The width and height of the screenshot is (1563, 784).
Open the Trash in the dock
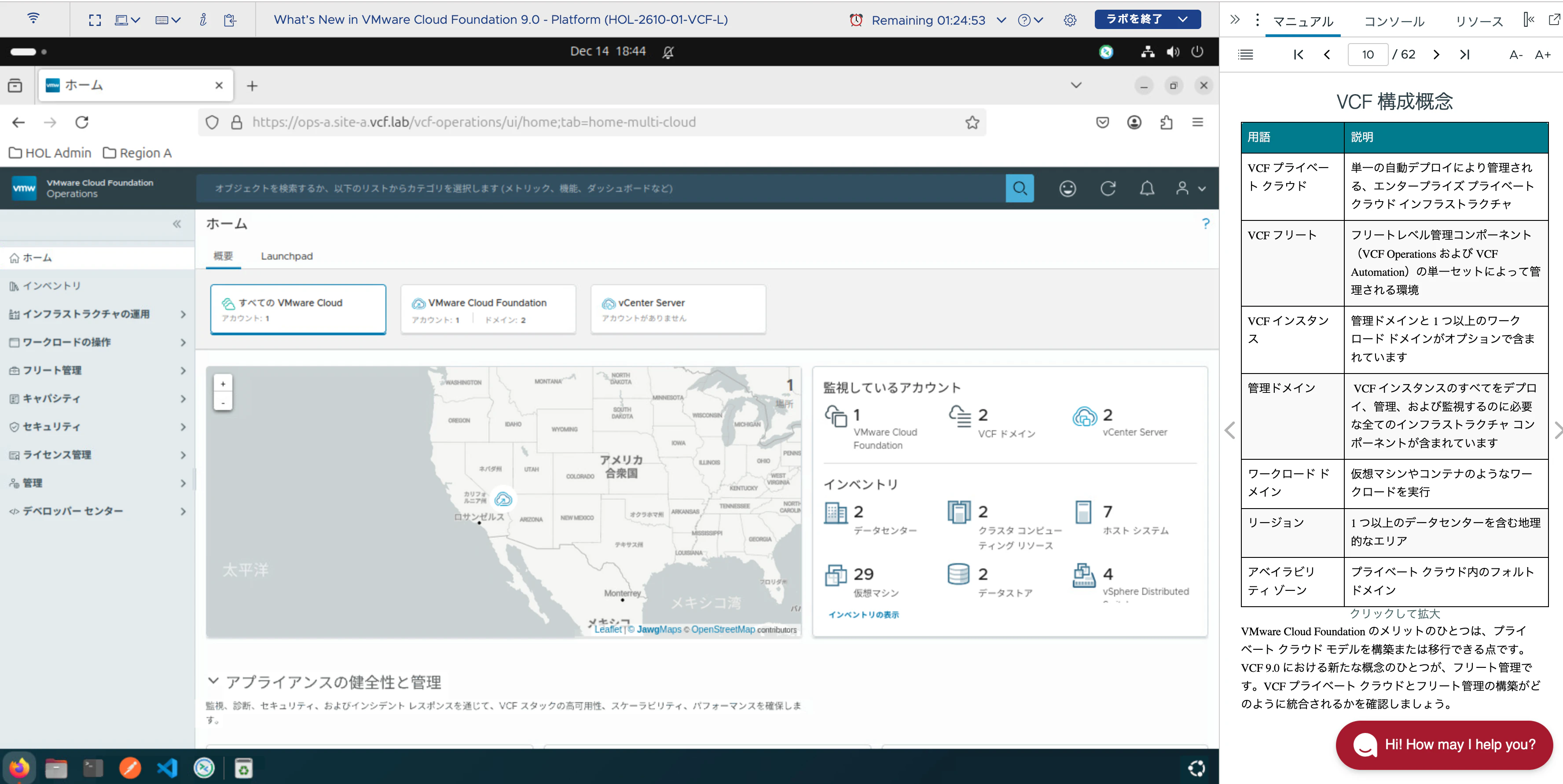point(243,768)
